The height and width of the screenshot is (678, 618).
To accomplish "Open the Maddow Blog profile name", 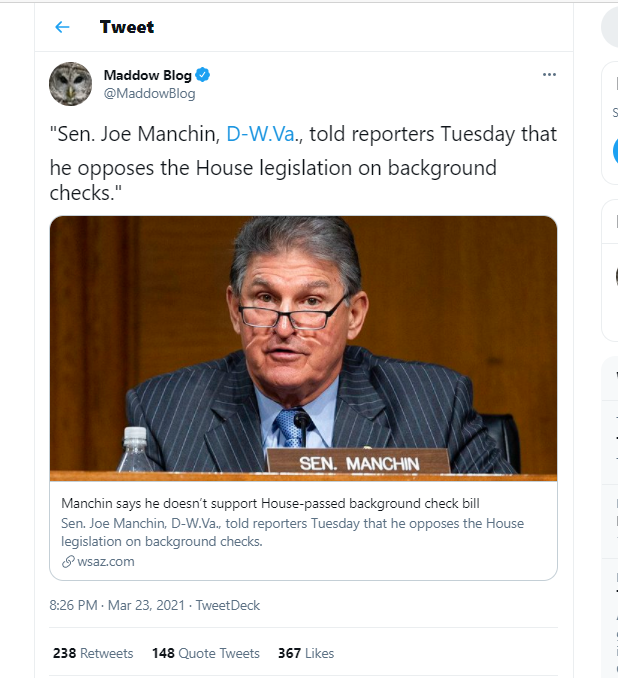I will [x=147, y=75].
